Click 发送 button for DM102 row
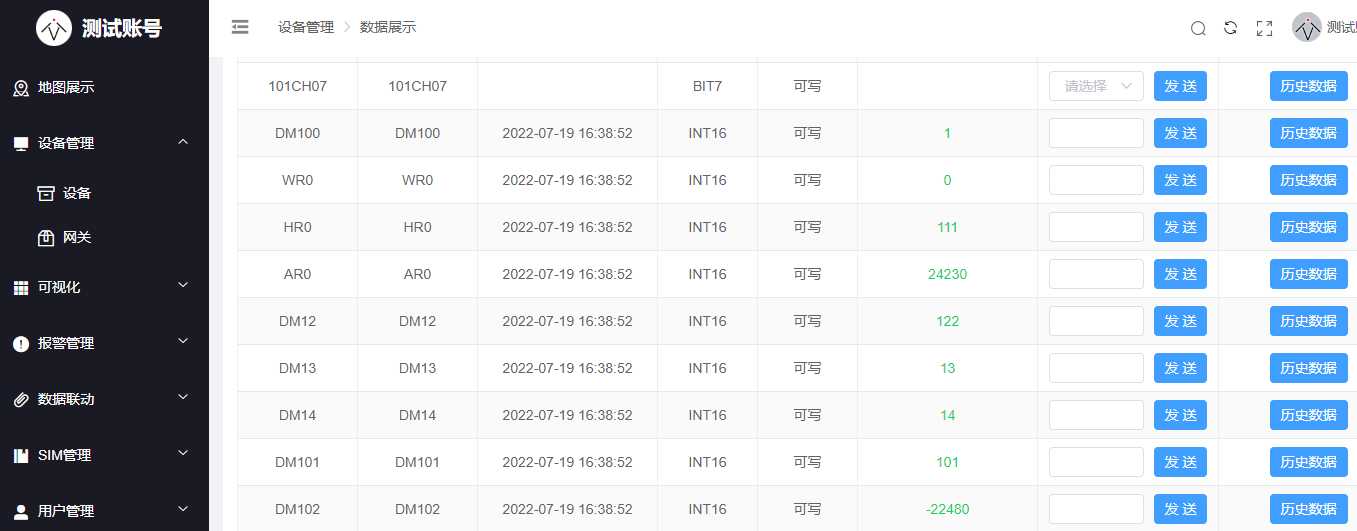Viewport: 1357px width, 531px height. [1180, 509]
